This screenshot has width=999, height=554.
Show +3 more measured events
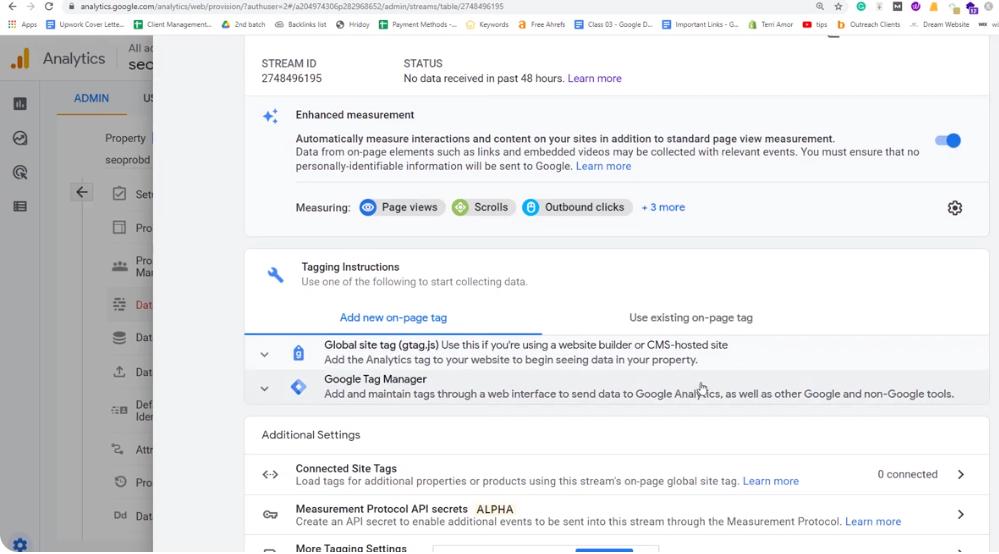coord(663,208)
